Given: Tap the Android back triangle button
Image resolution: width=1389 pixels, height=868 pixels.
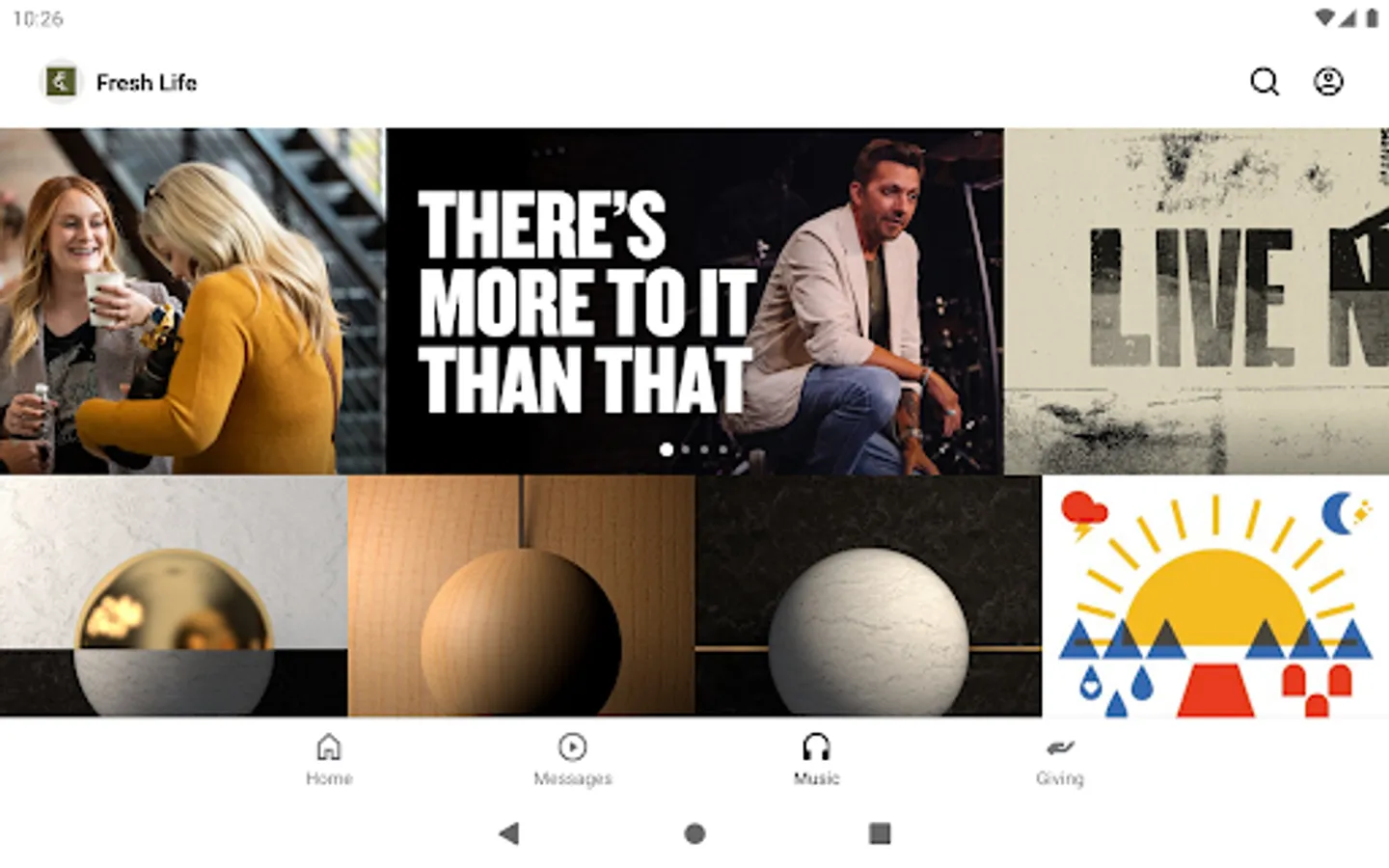Looking at the screenshot, I should pos(509,833).
